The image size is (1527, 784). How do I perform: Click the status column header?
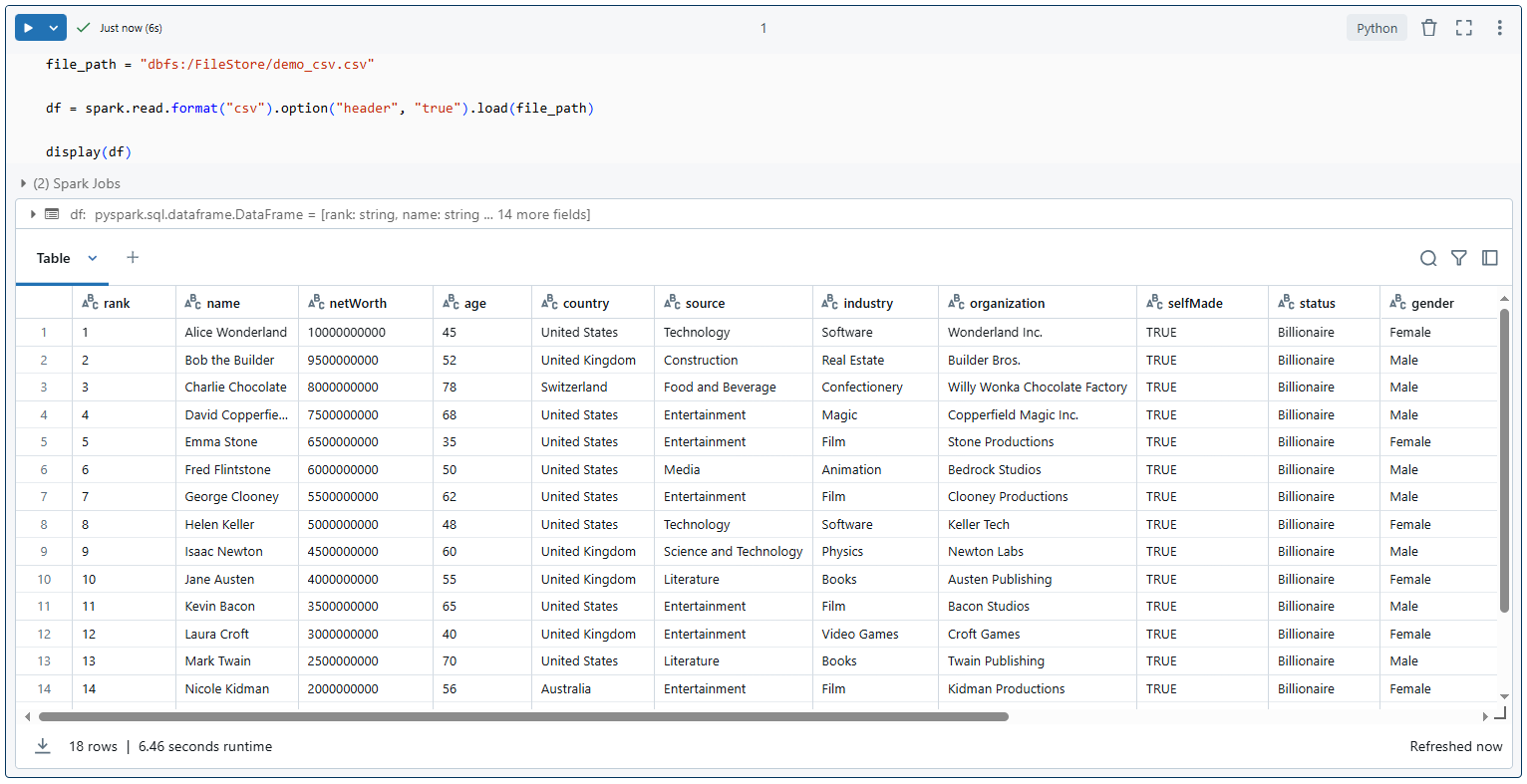[x=1325, y=303]
